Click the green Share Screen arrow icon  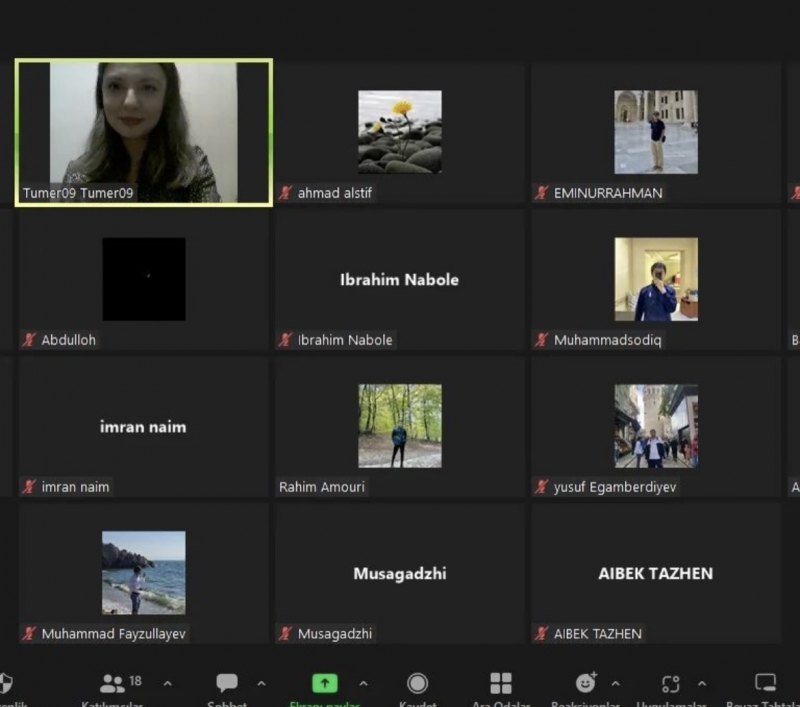(325, 683)
